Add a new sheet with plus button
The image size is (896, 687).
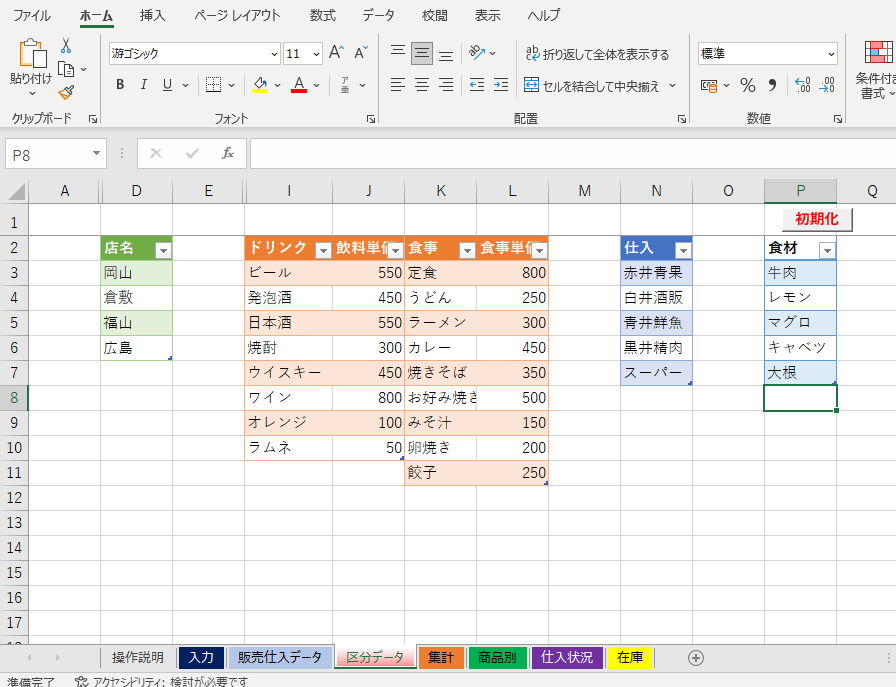pos(695,658)
